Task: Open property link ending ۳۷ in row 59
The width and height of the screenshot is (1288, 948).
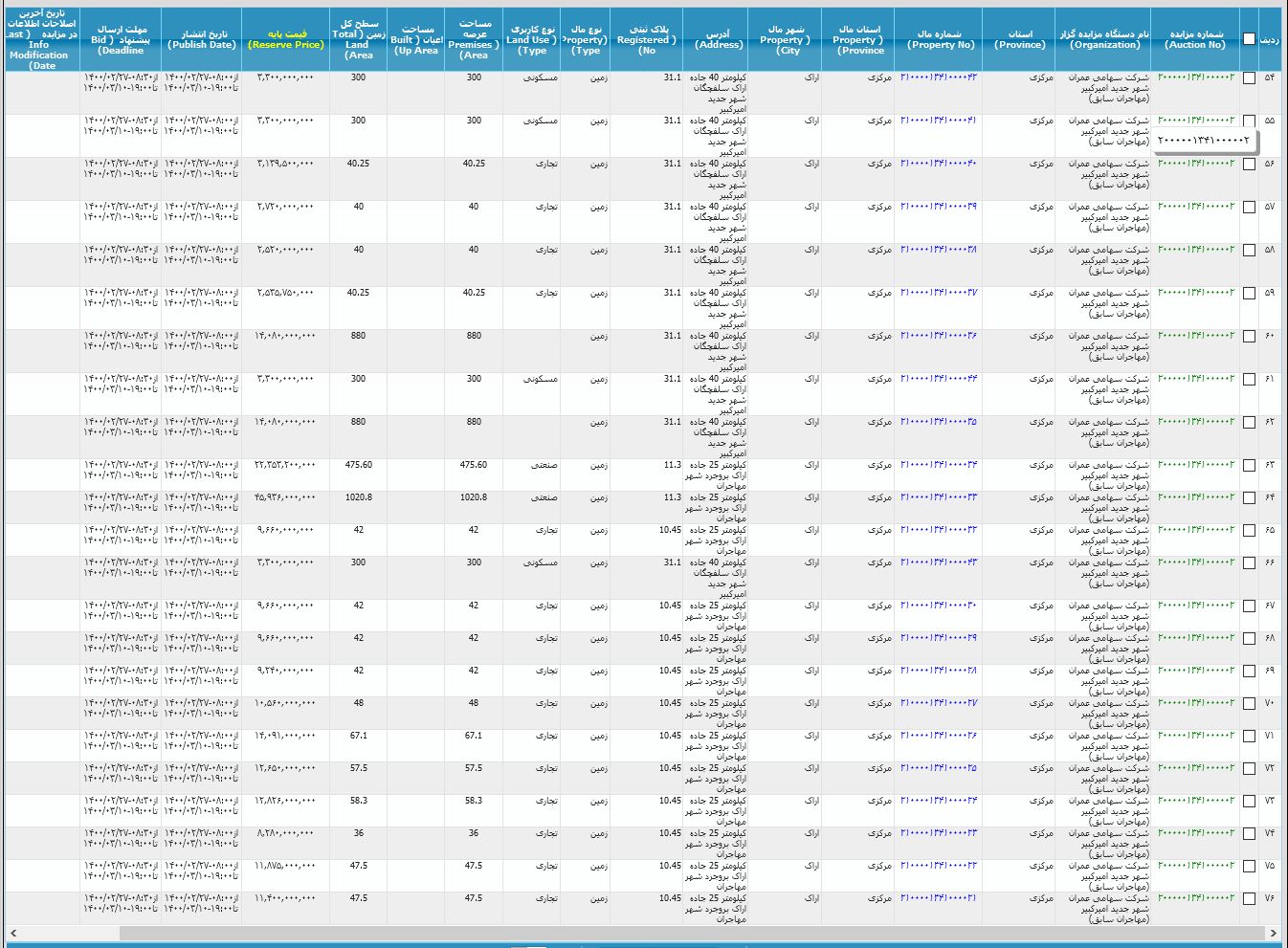Action: 939,293
